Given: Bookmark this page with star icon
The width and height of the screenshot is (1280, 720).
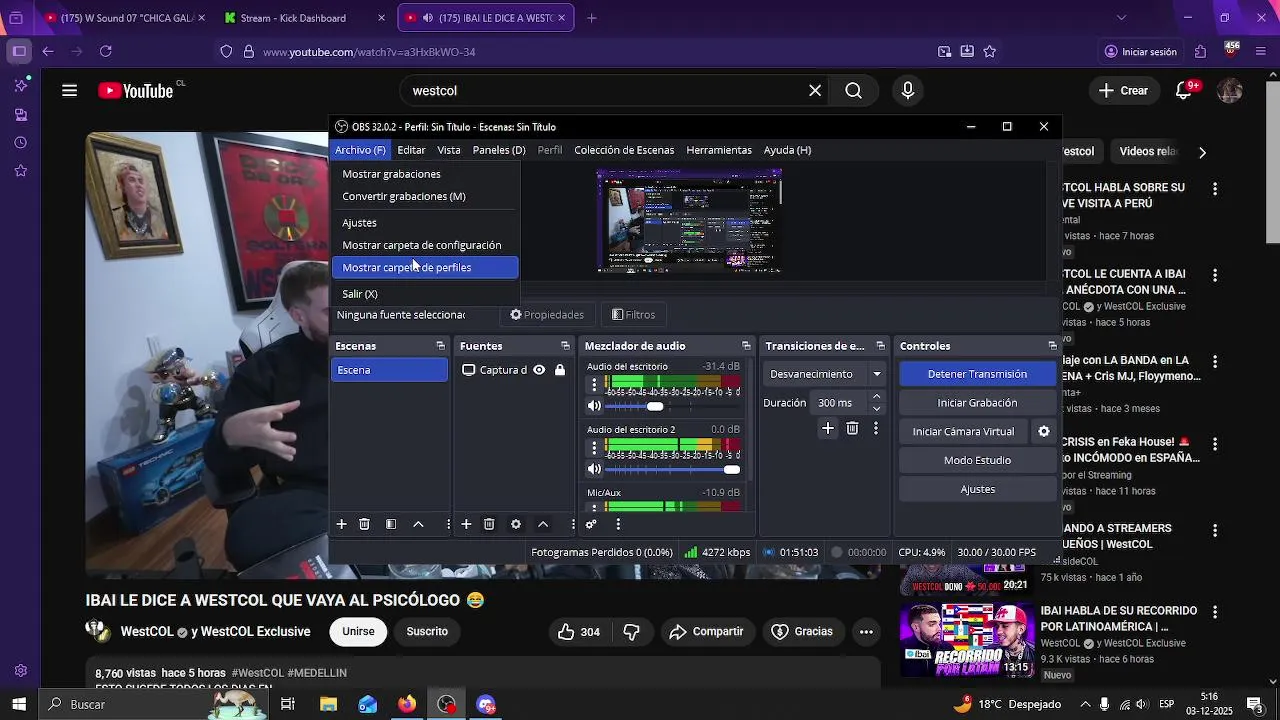Looking at the screenshot, I should coord(990,51).
